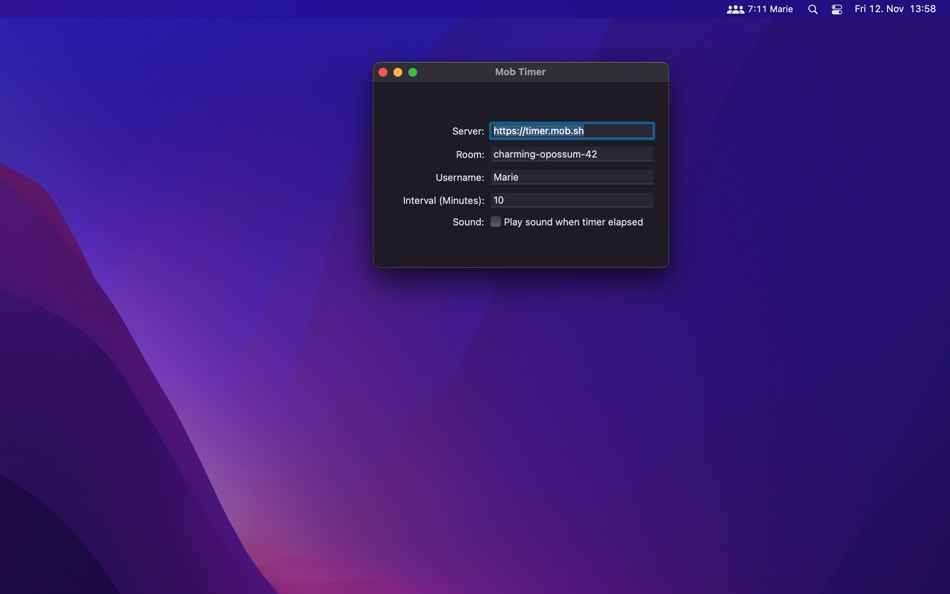The width and height of the screenshot is (950, 594).
Task: Select the Username field containing Marie
Action: (572, 177)
